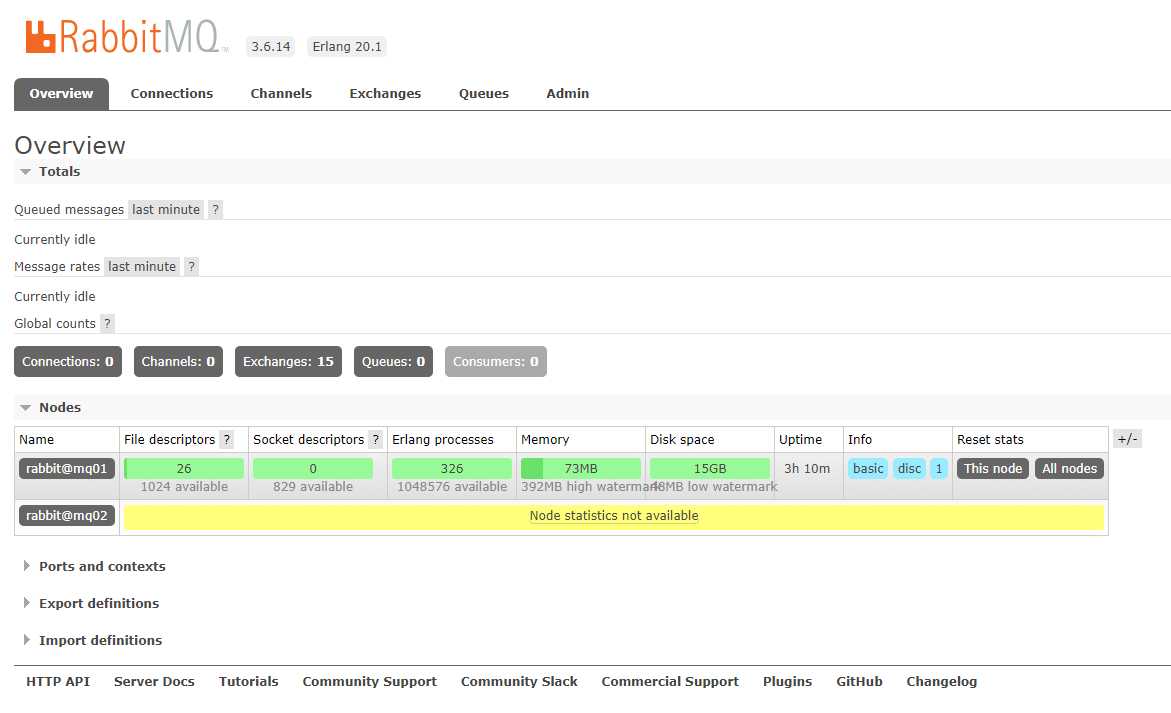Open help for Message rates
This screenshot has height=713, width=1171.
(x=191, y=267)
